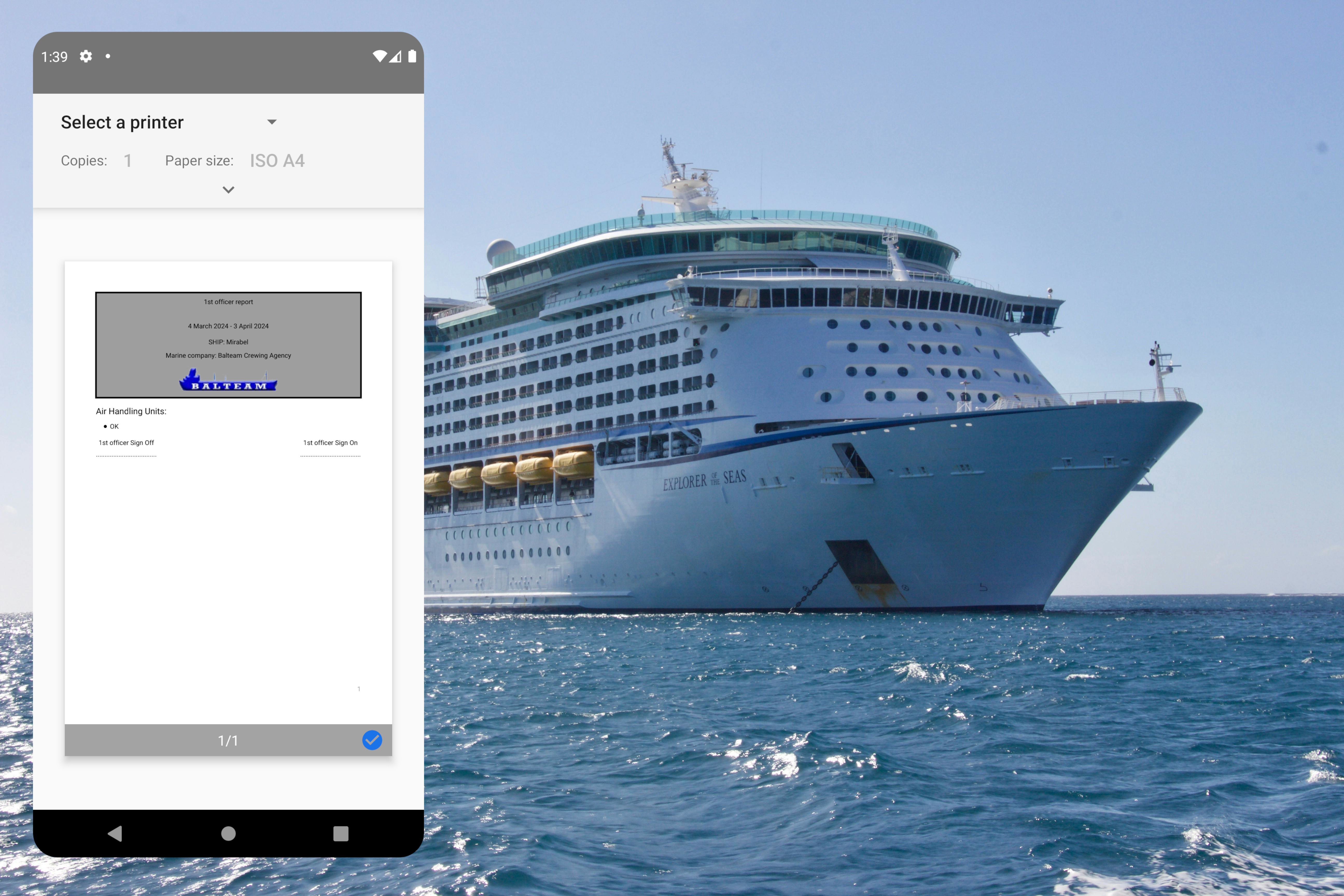
Task: Tap the '1/1' page counter
Action: [228, 740]
